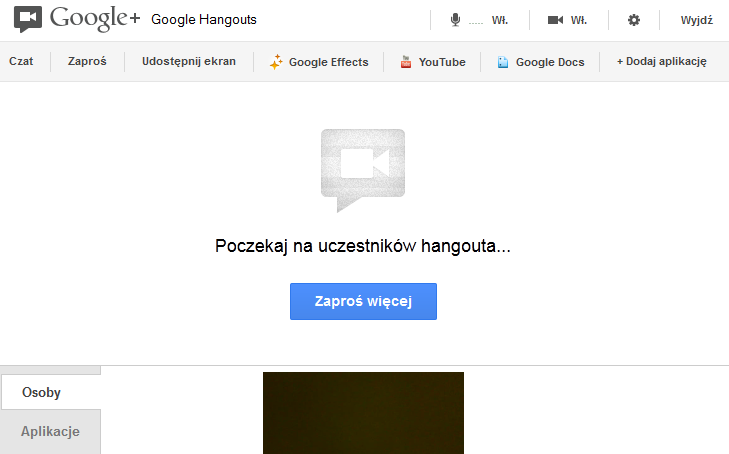Open the Google Docs app icon
This screenshot has width=729, height=454.
point(503,62)
